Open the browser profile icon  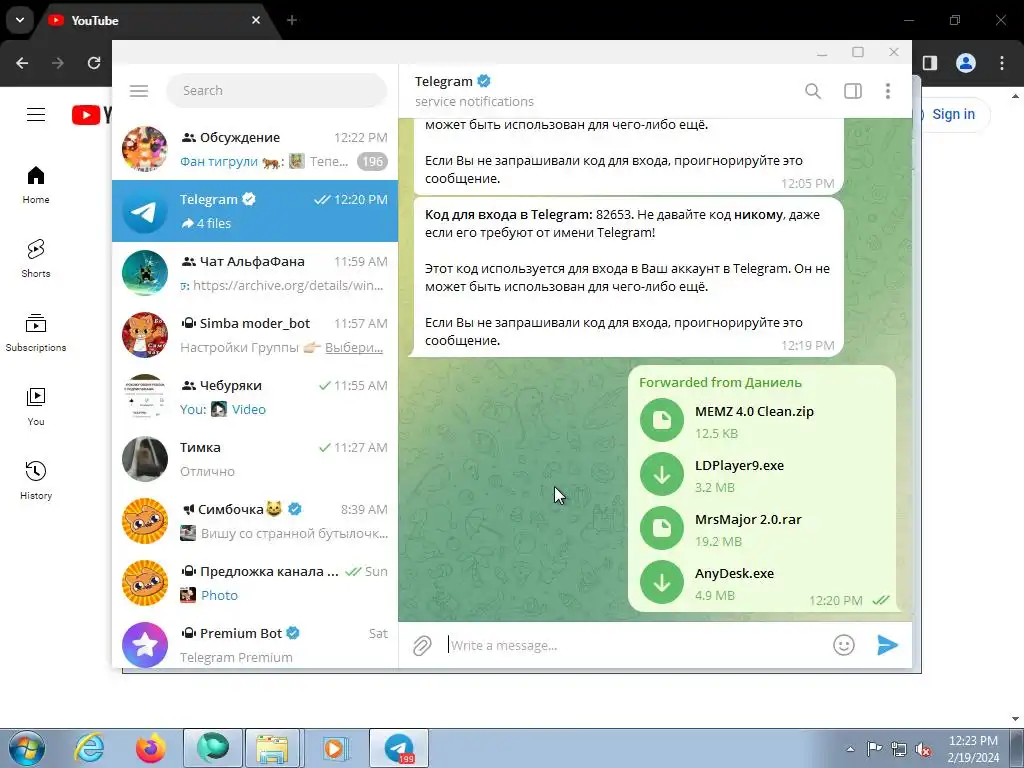[x=966, y=63]
